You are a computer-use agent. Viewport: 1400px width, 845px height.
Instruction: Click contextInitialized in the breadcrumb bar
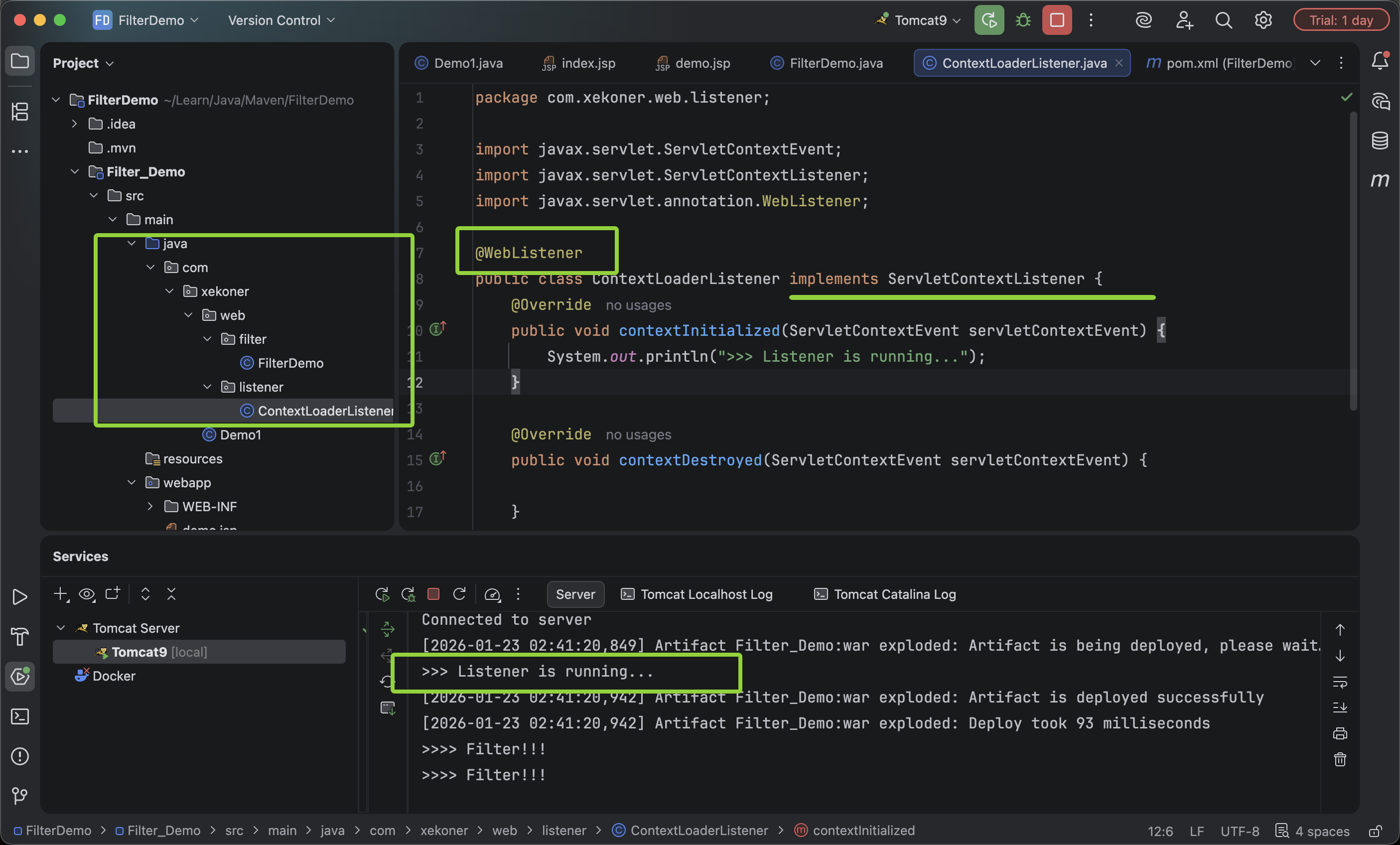pyautogui.click(x=863, y=830)
